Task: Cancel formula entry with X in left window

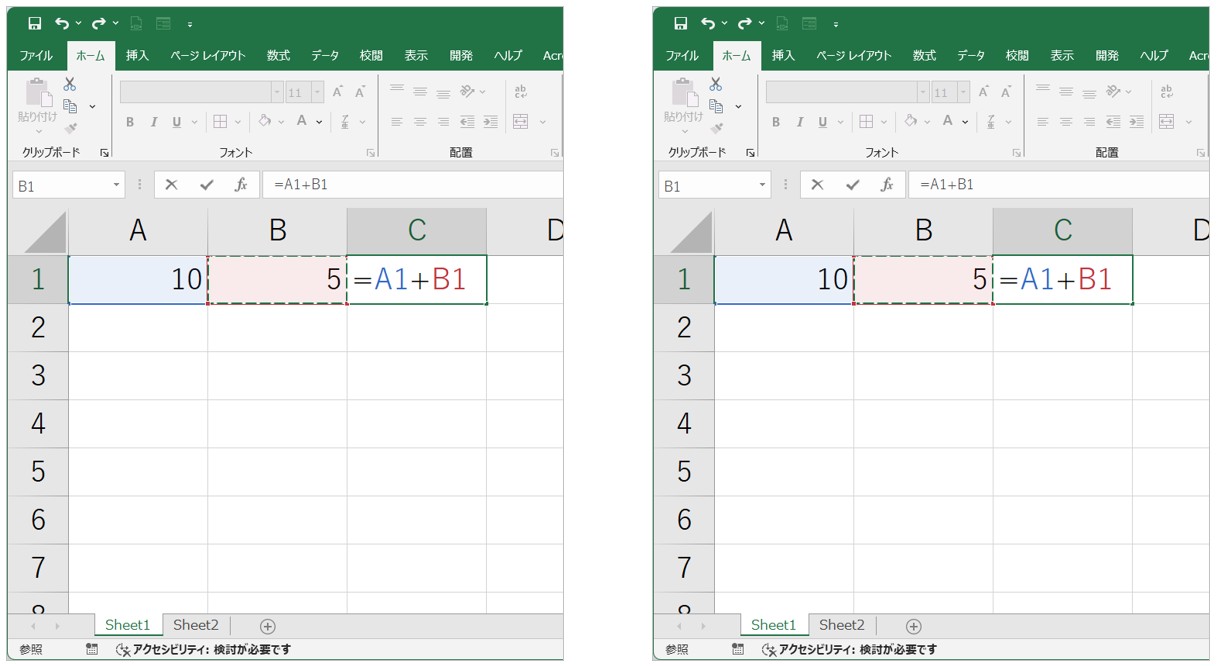Action: [171, 185]
